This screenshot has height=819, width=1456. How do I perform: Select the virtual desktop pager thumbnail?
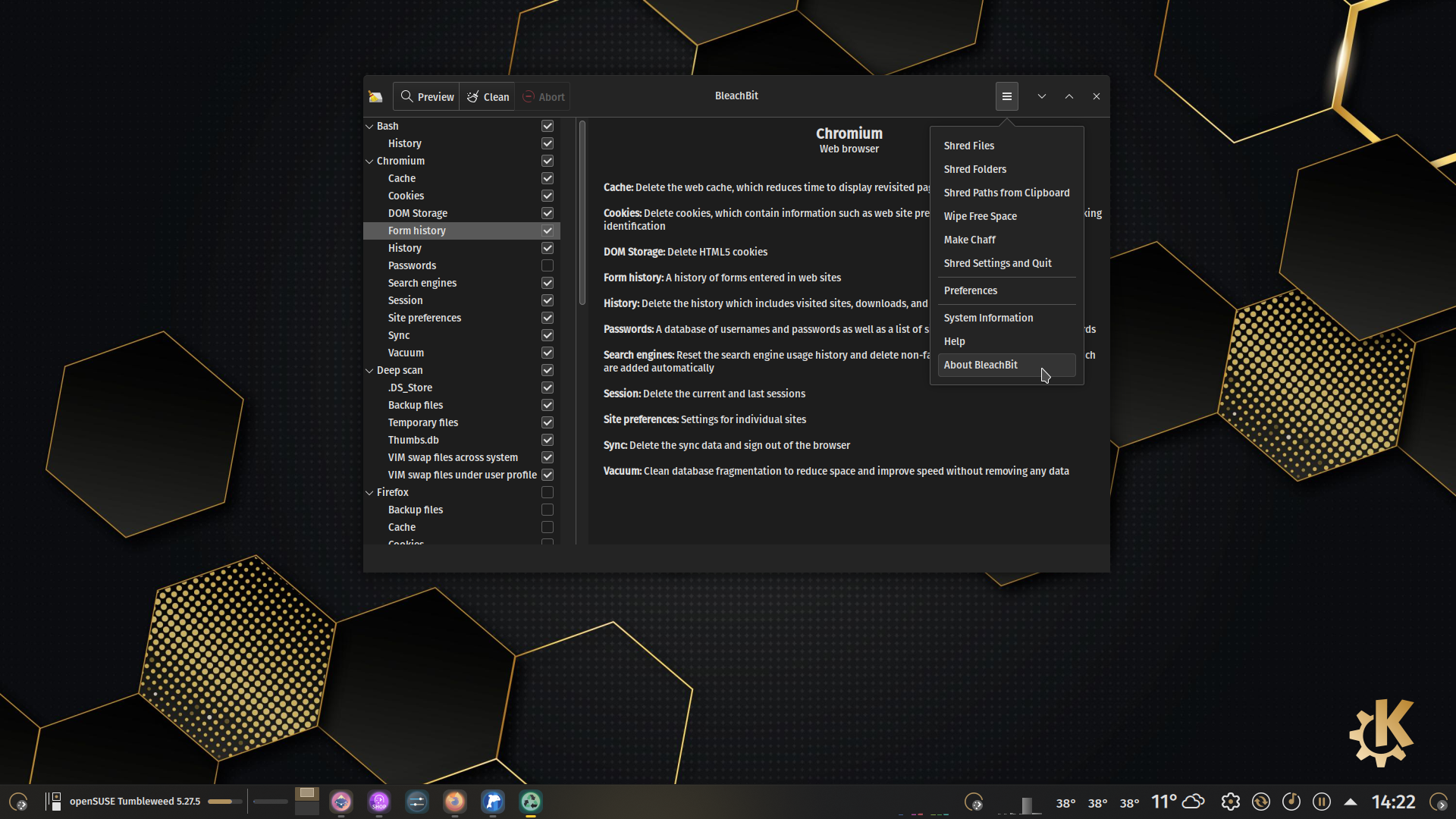306,802
